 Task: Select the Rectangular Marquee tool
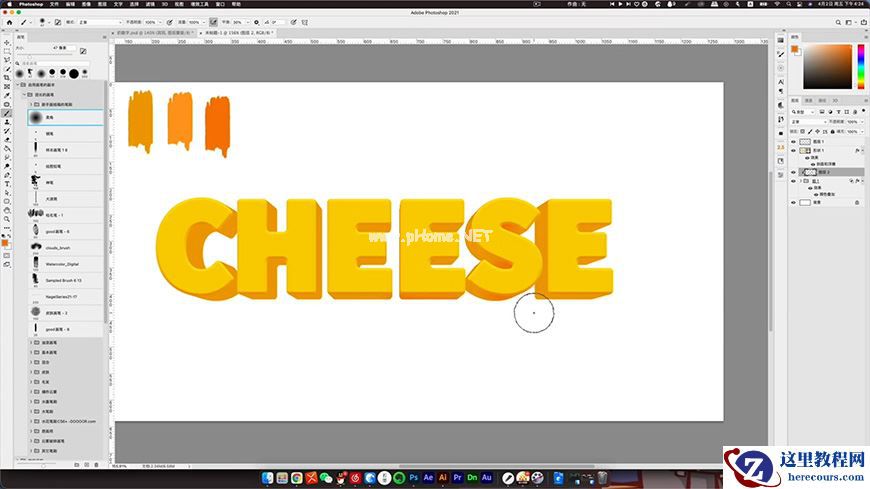7,52
